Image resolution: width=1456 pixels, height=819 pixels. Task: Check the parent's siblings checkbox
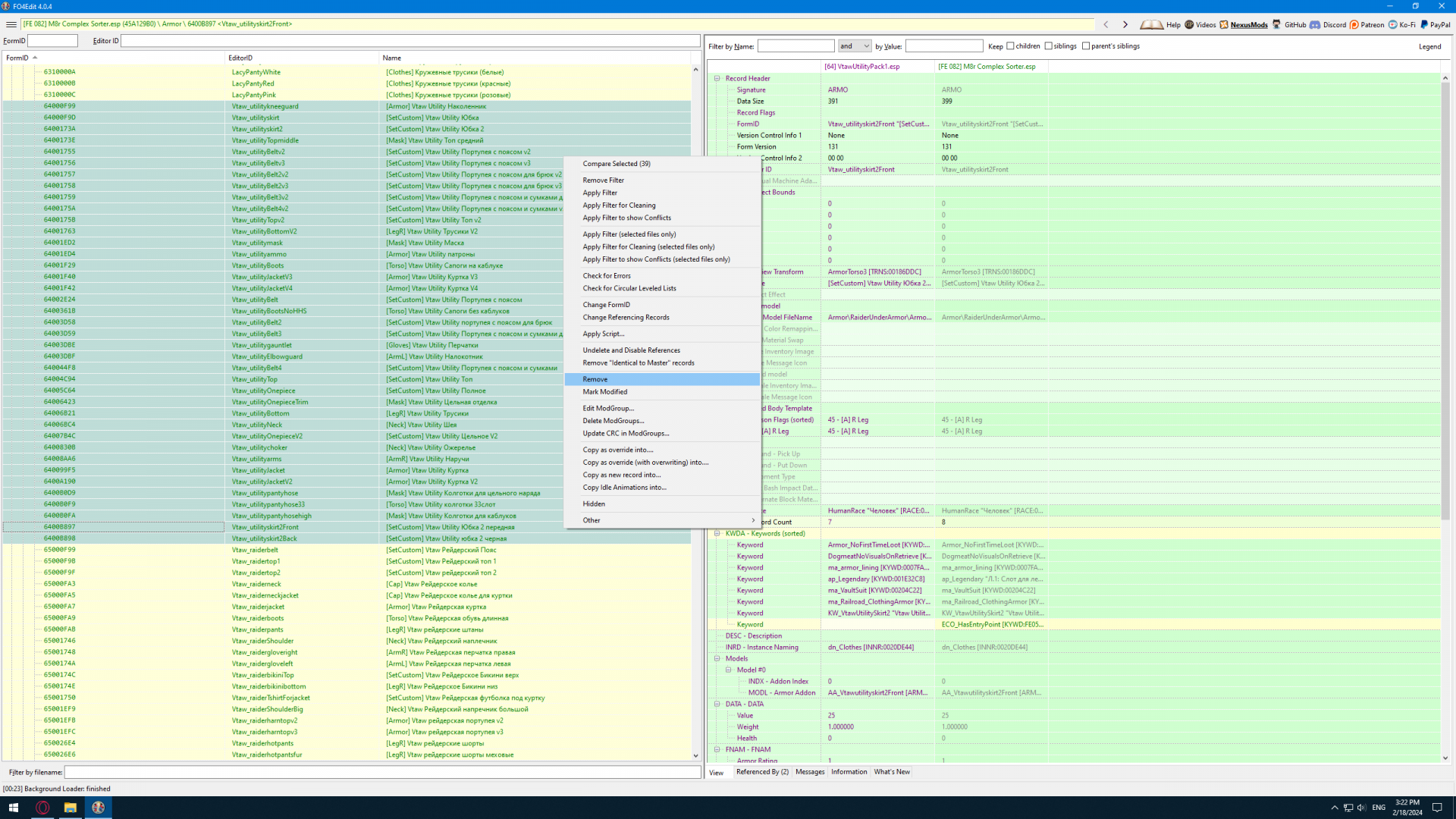click(x=1086, y=46)
